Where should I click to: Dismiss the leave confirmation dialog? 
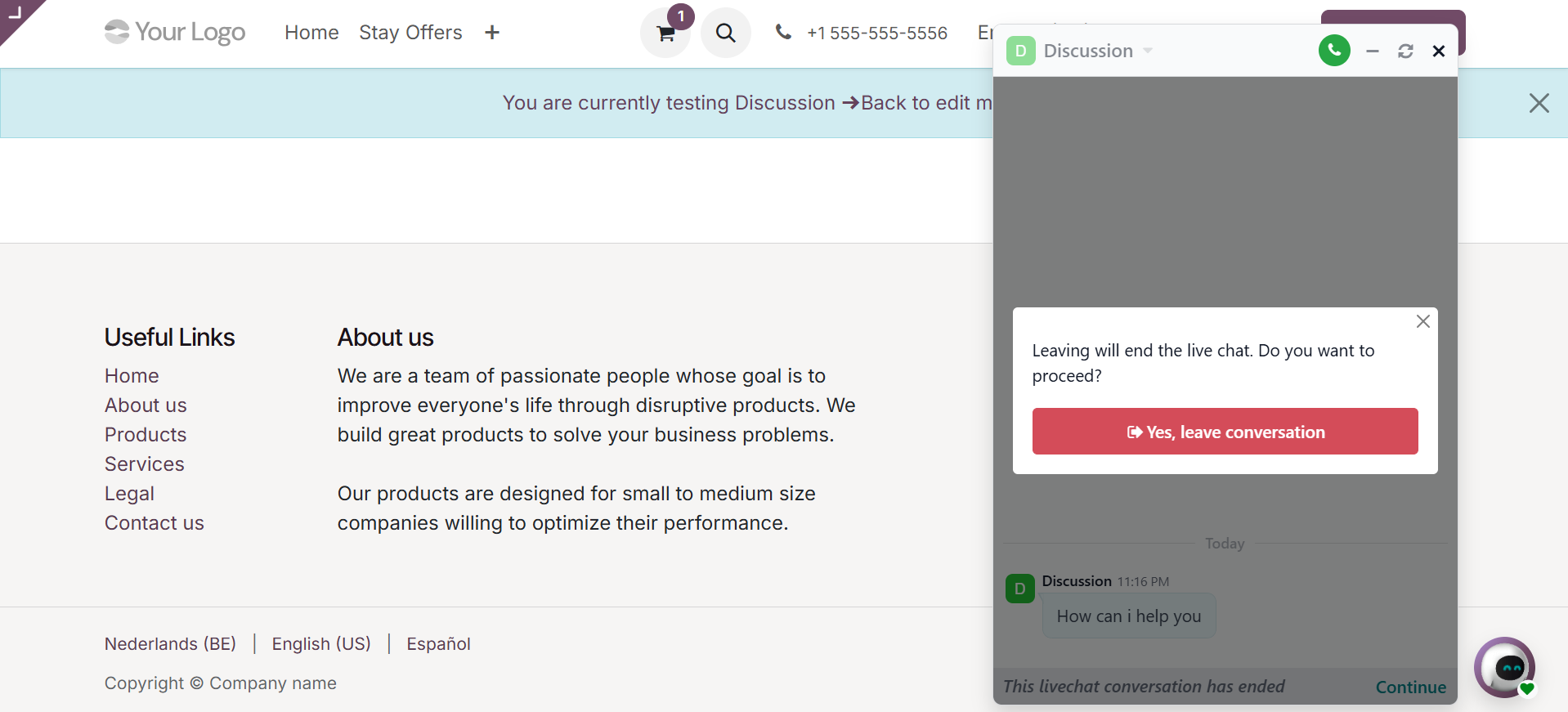coord(1423,321)
